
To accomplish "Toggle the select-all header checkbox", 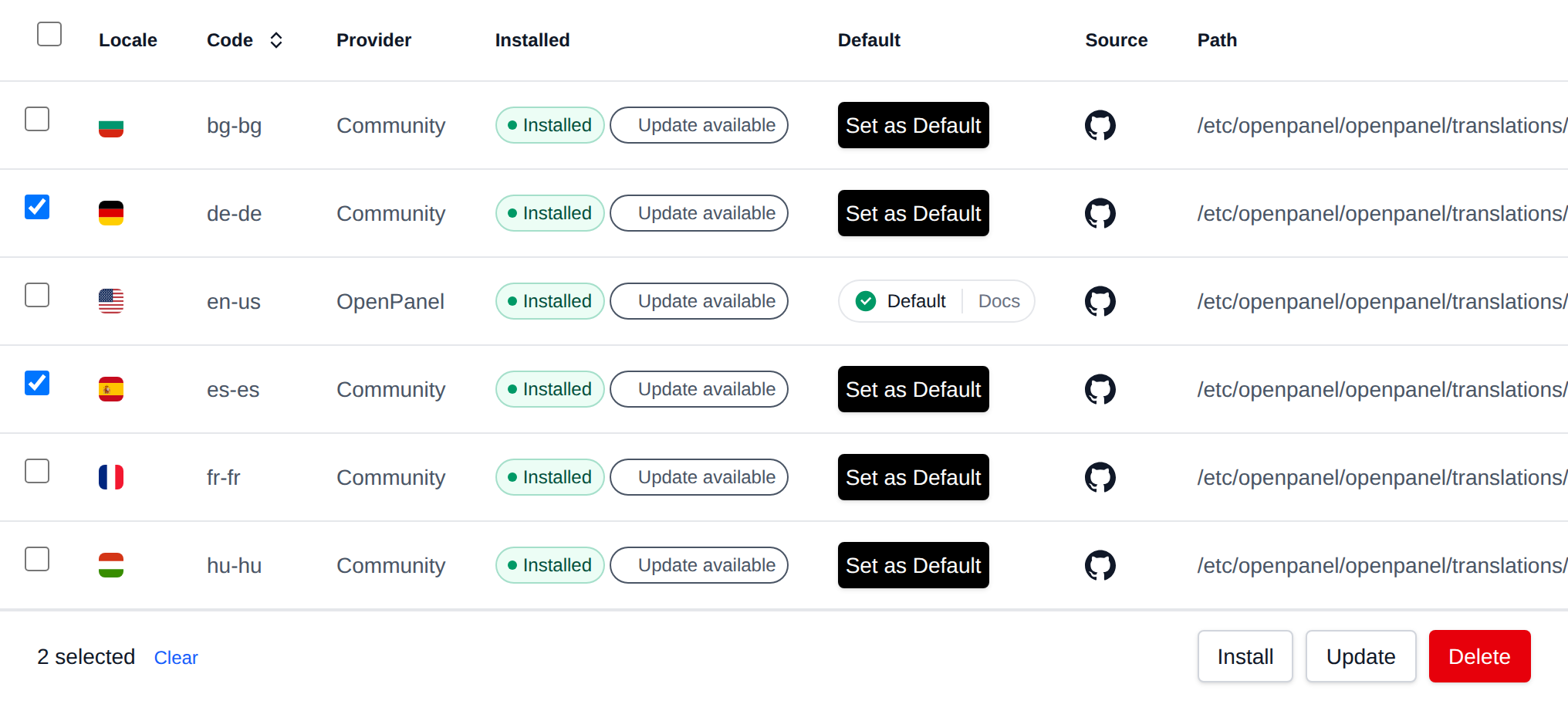I will 49,34.
